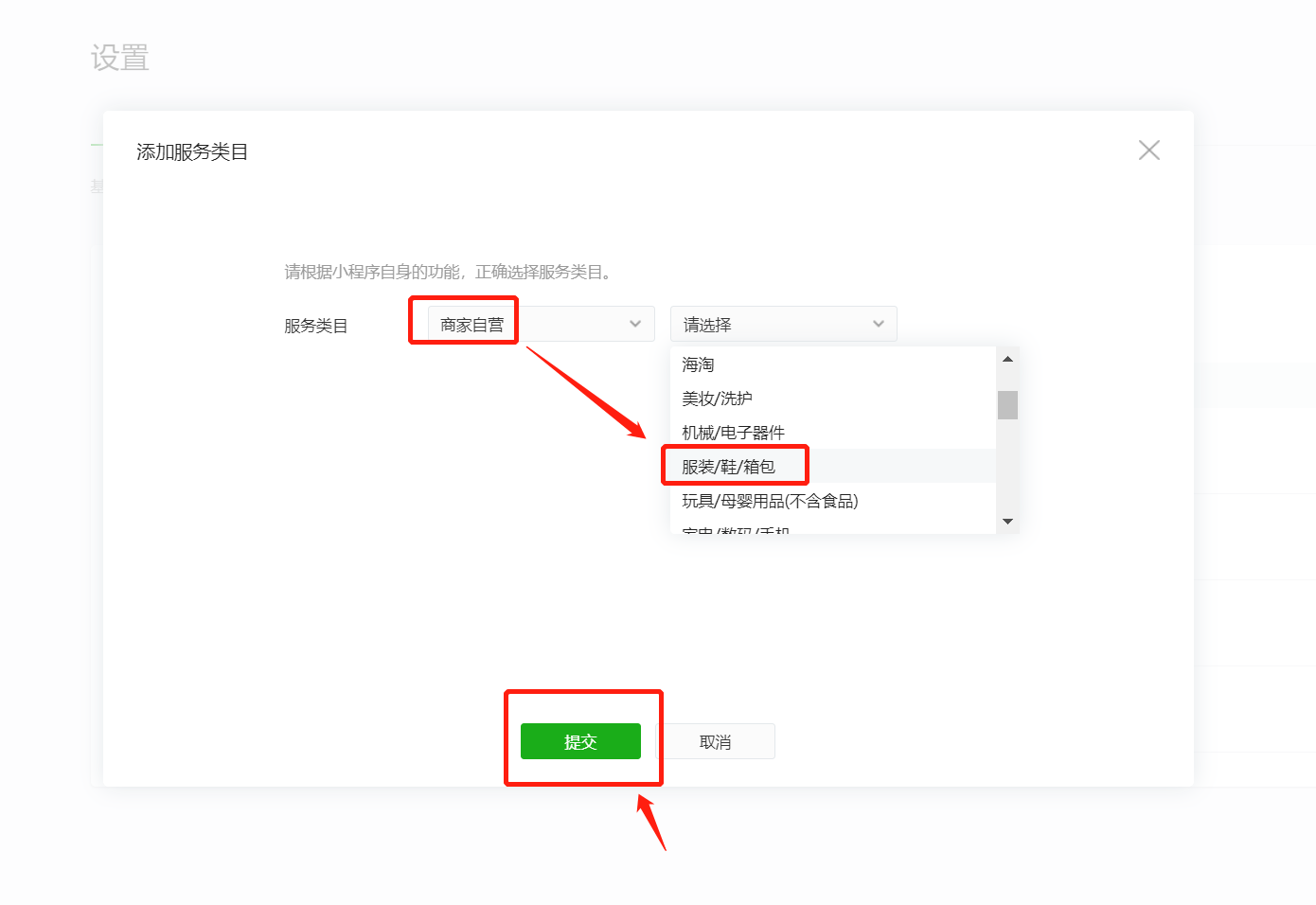Click scrollbar track below the thumb

pos(1007,466)
